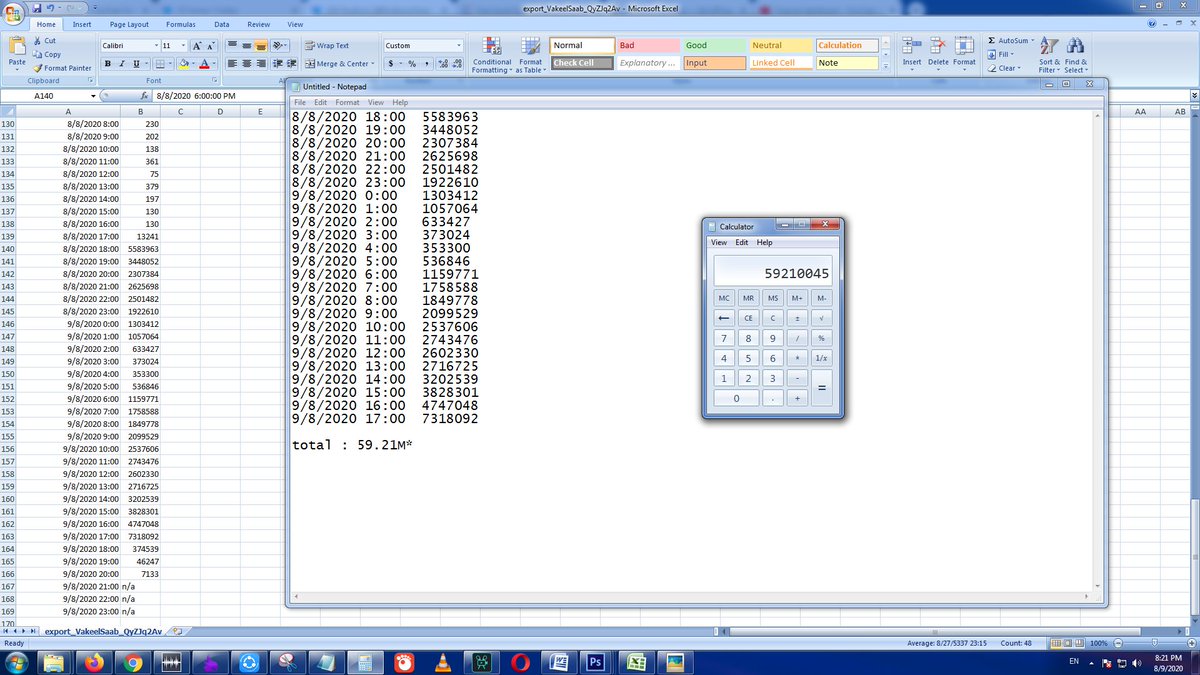Open the Format menu in Notepad
Viewport: 1200px width, 675px height.
(x=347, y=103)
